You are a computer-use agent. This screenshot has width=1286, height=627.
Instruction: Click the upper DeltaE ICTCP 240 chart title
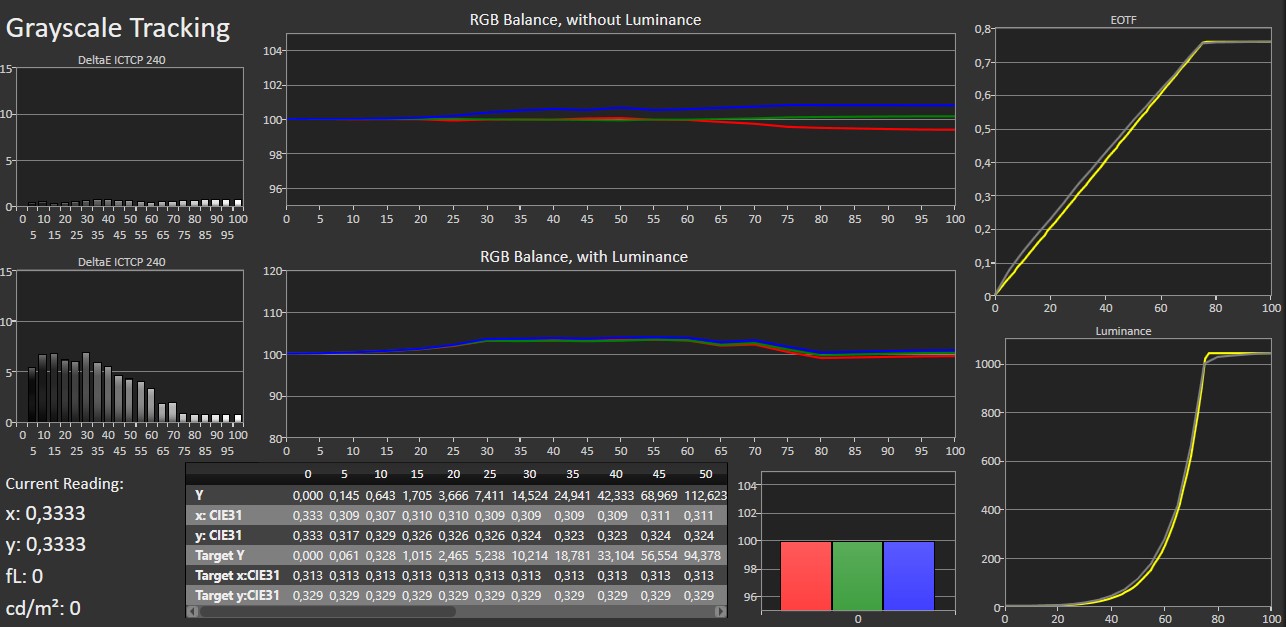[x=122, y=60]
